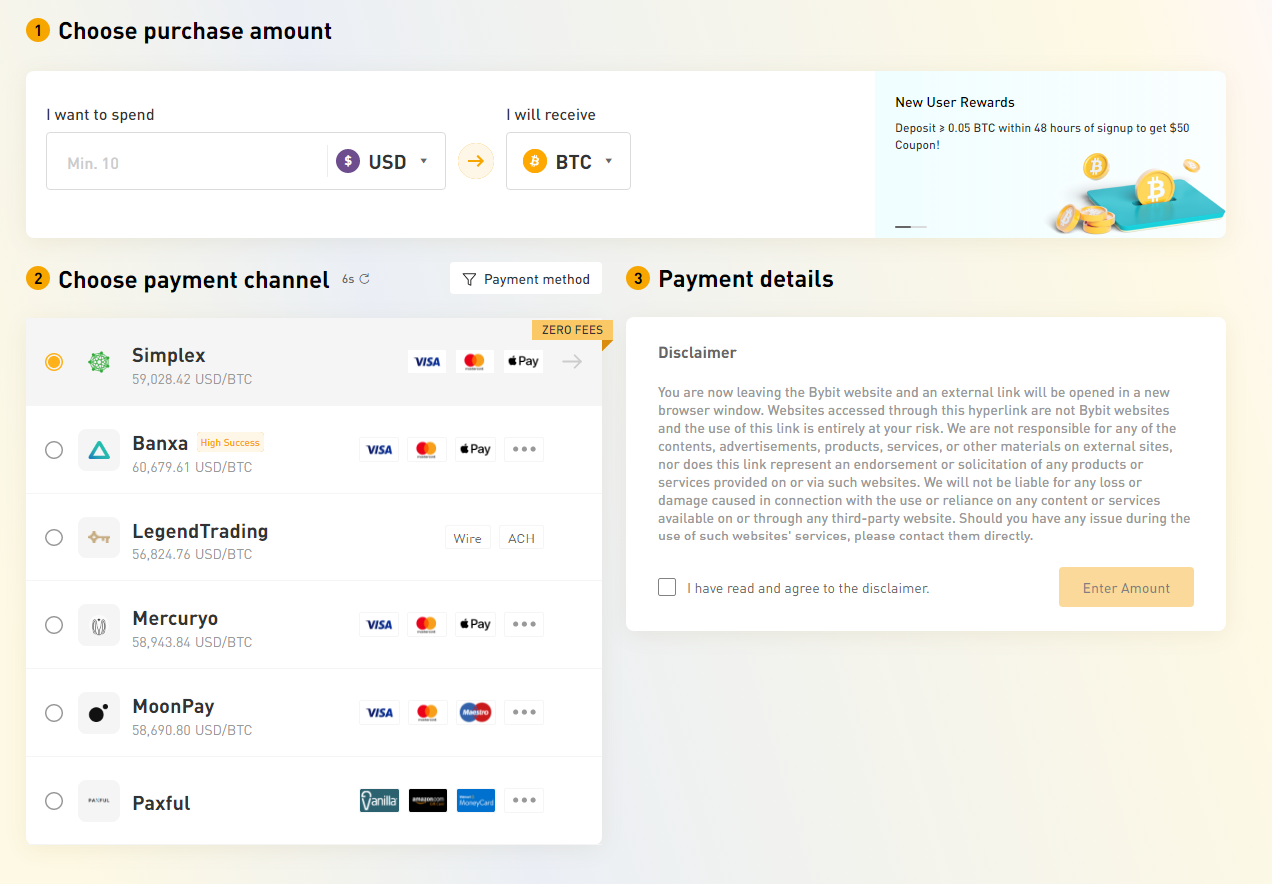Click the spend amount input field
The height and width of the screenshot is (884, 1272).
point(187,162)
